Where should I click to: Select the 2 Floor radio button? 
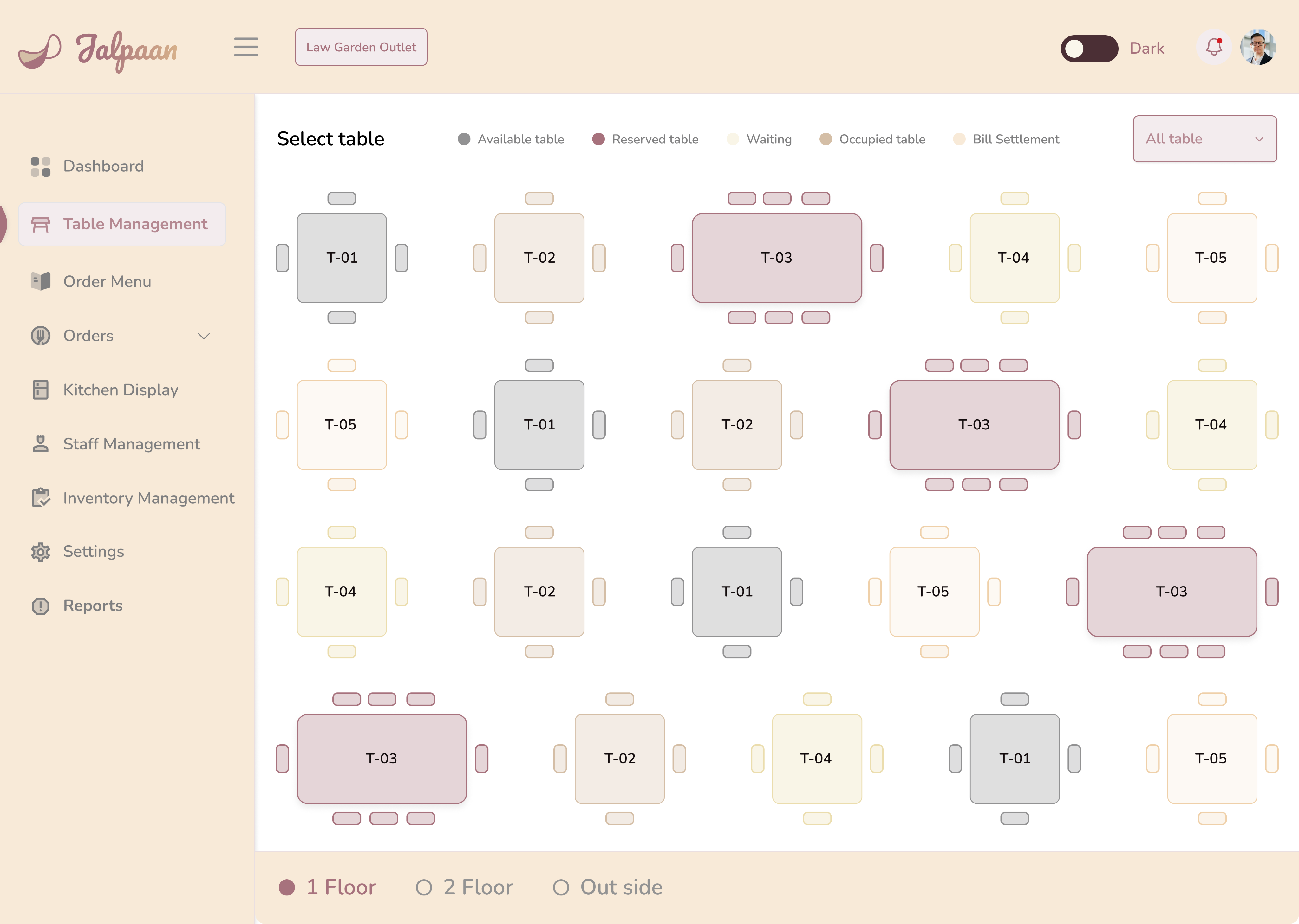point(424,888)
